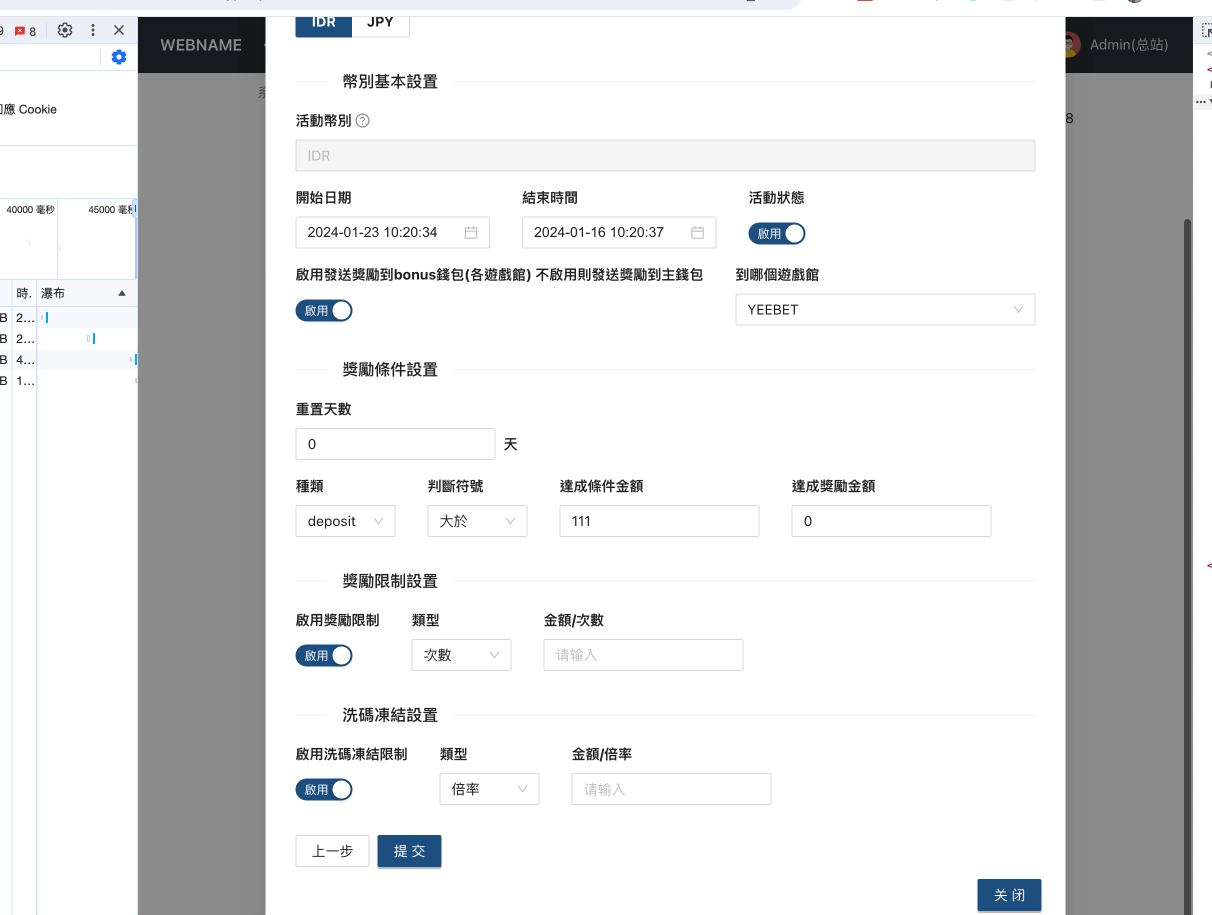This screenshot has height=915, width=1212.
Task: Open DevTools settings gear icon
Action: pos(65,30)
